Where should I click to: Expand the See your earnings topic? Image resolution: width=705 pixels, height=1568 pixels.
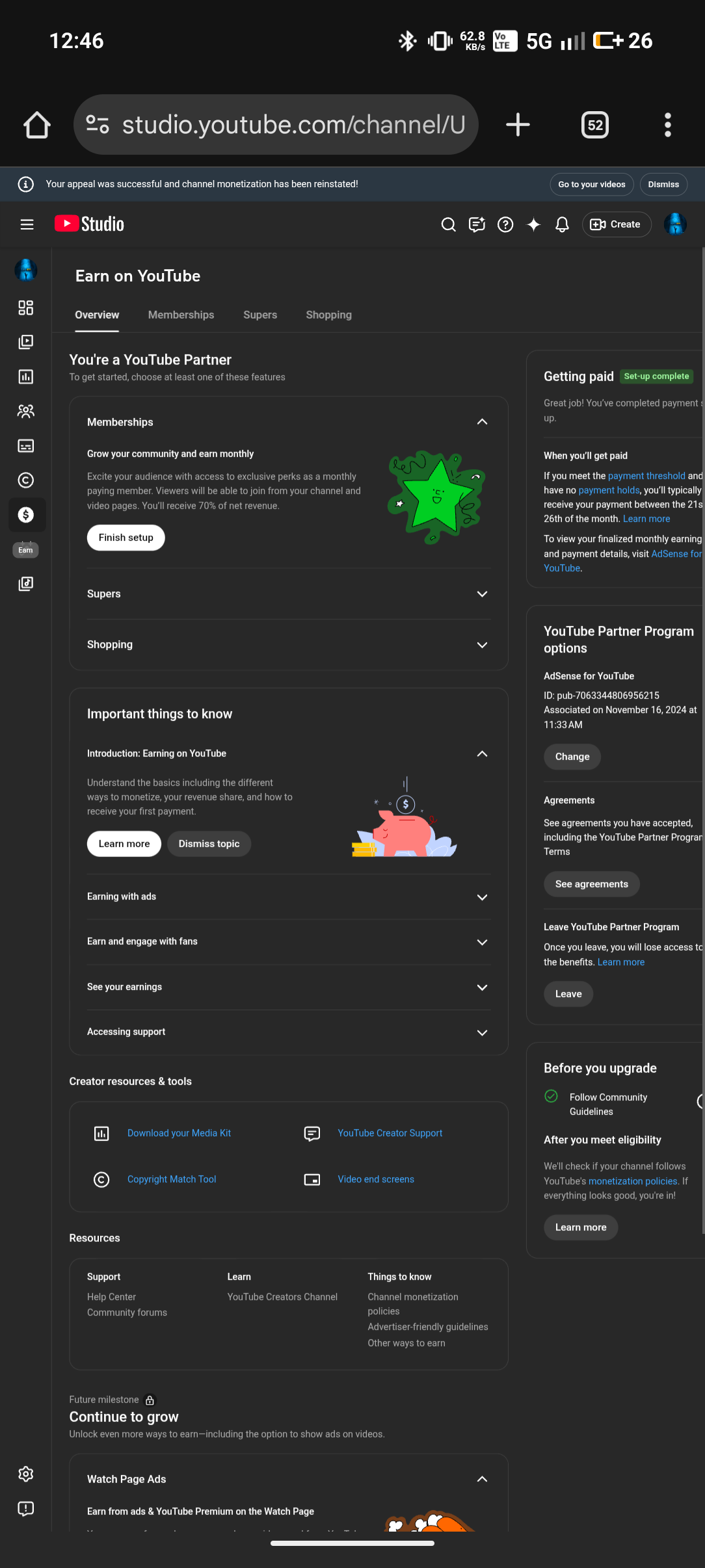[482, 987]
